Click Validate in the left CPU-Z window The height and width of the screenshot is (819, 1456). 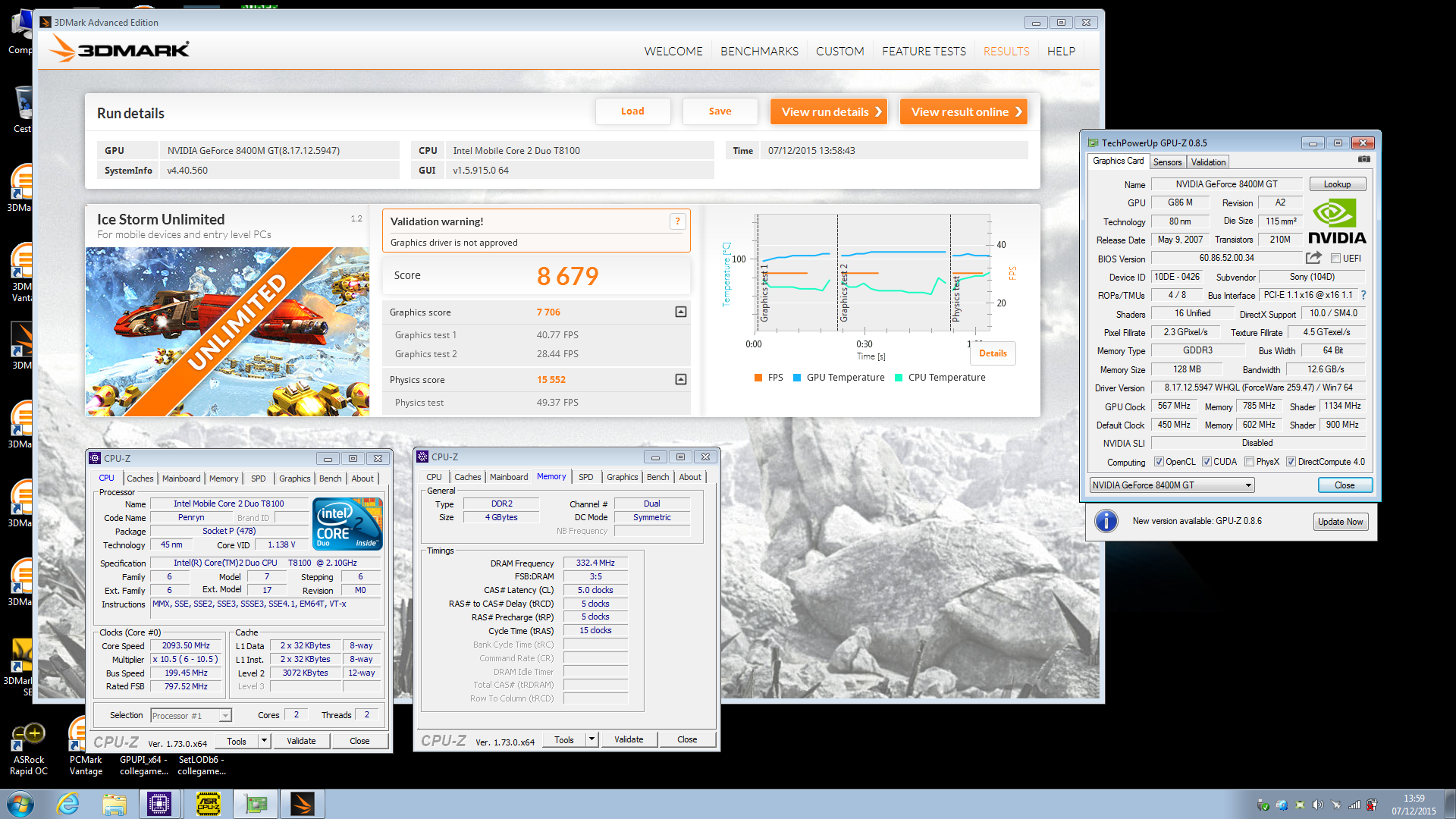[x=301, y=741]
